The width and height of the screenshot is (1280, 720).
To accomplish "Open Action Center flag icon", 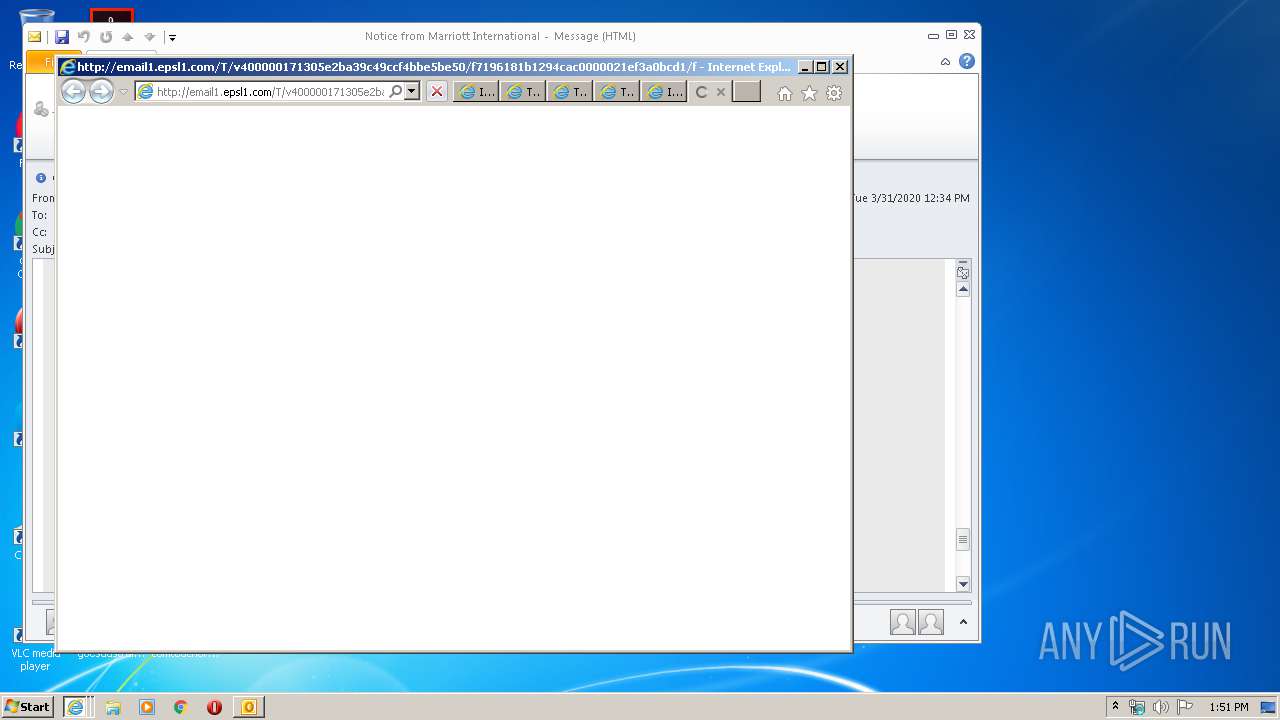I will point(1185,707).
